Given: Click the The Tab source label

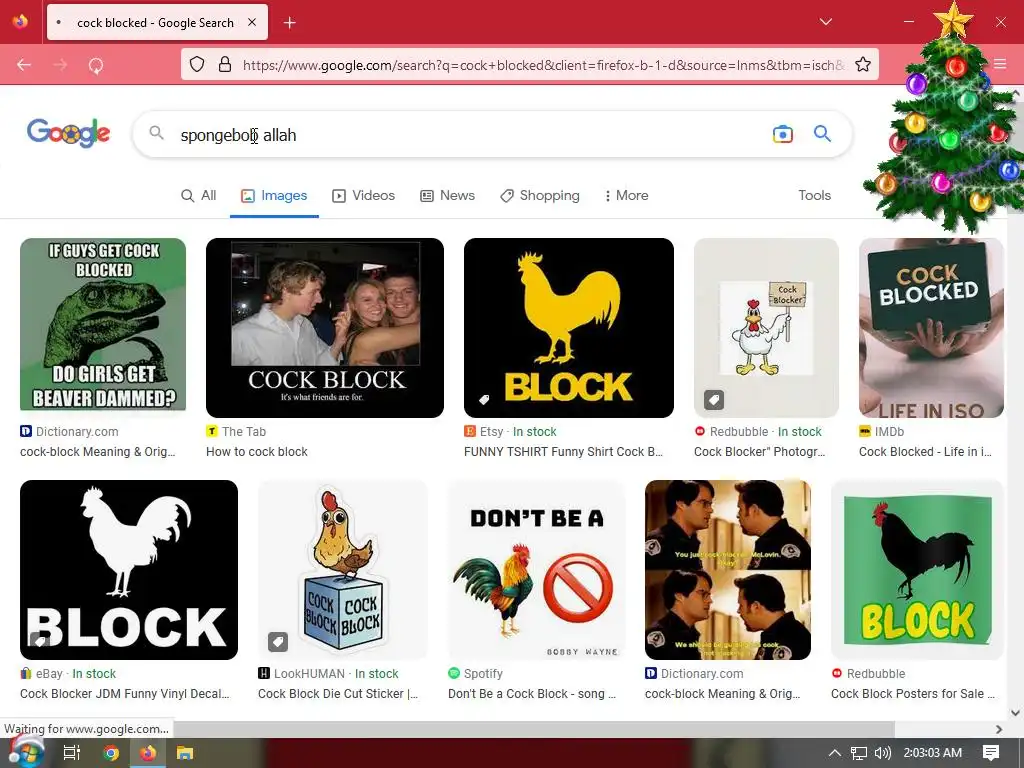Looking at the screenshot, I should coord(244,432).
